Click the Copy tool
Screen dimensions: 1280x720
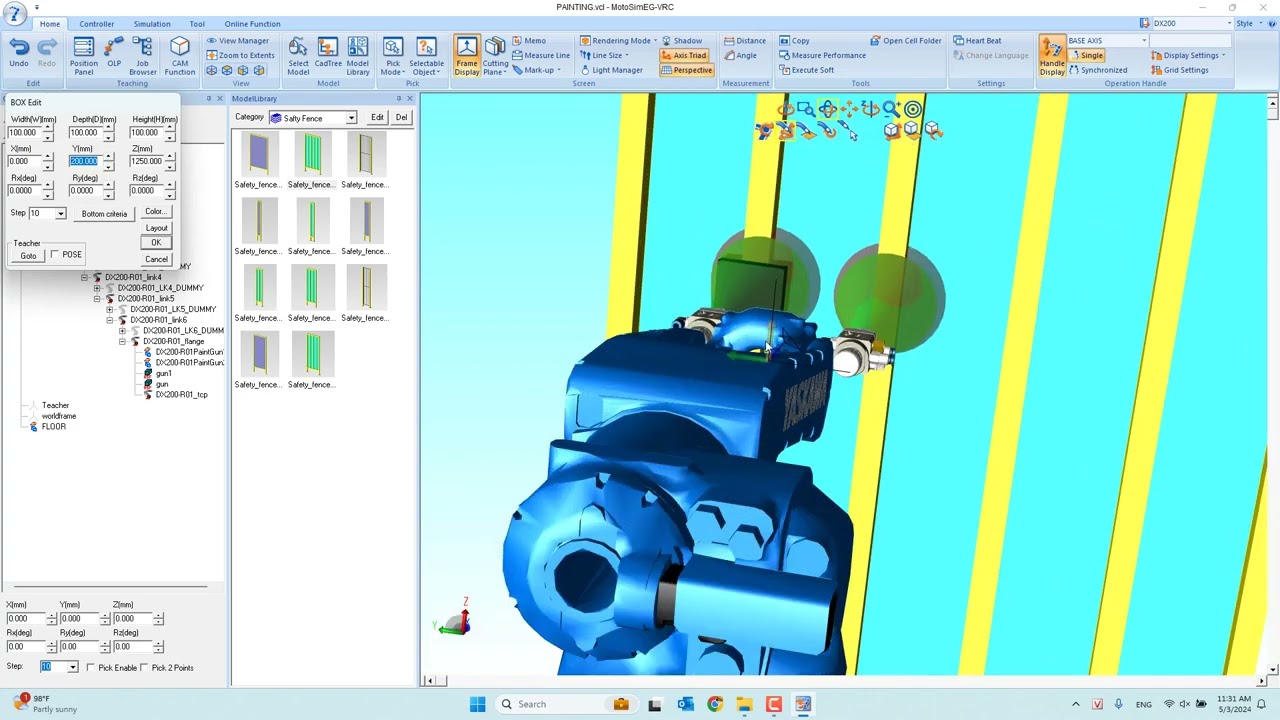[794, 41]
